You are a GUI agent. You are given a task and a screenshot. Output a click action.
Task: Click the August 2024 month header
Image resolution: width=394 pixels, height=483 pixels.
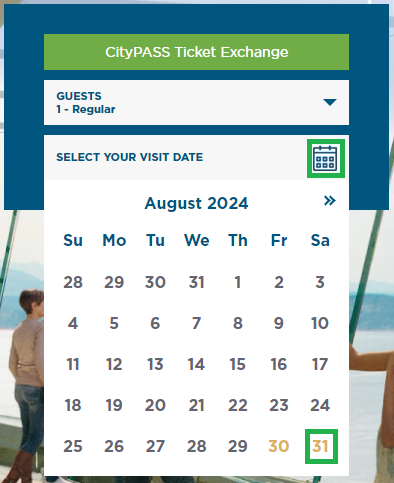click(x=196, y=203)
